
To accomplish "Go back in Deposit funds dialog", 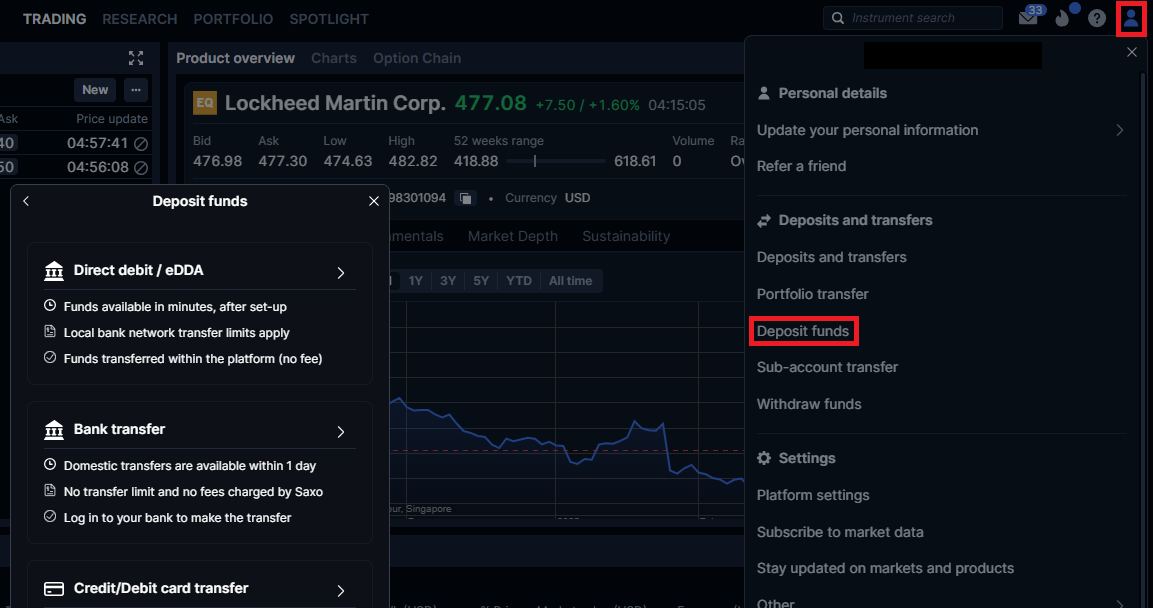I will (26, 201).
